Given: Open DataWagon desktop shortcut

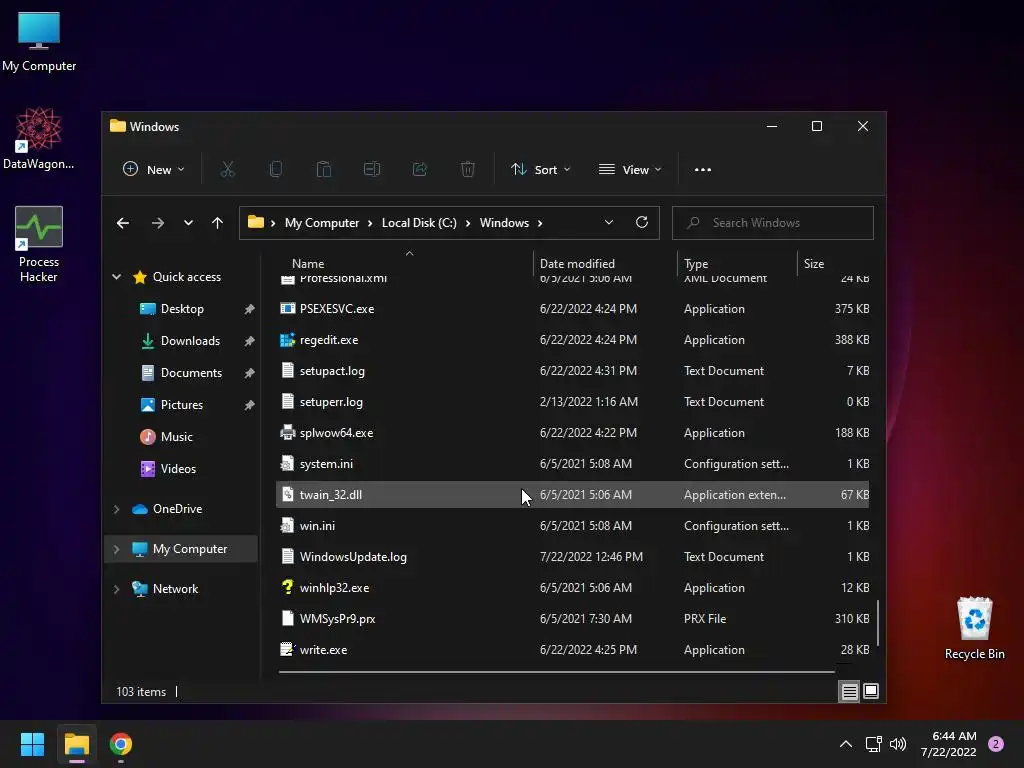Looking at the screenshot, I should pos(39,139).
